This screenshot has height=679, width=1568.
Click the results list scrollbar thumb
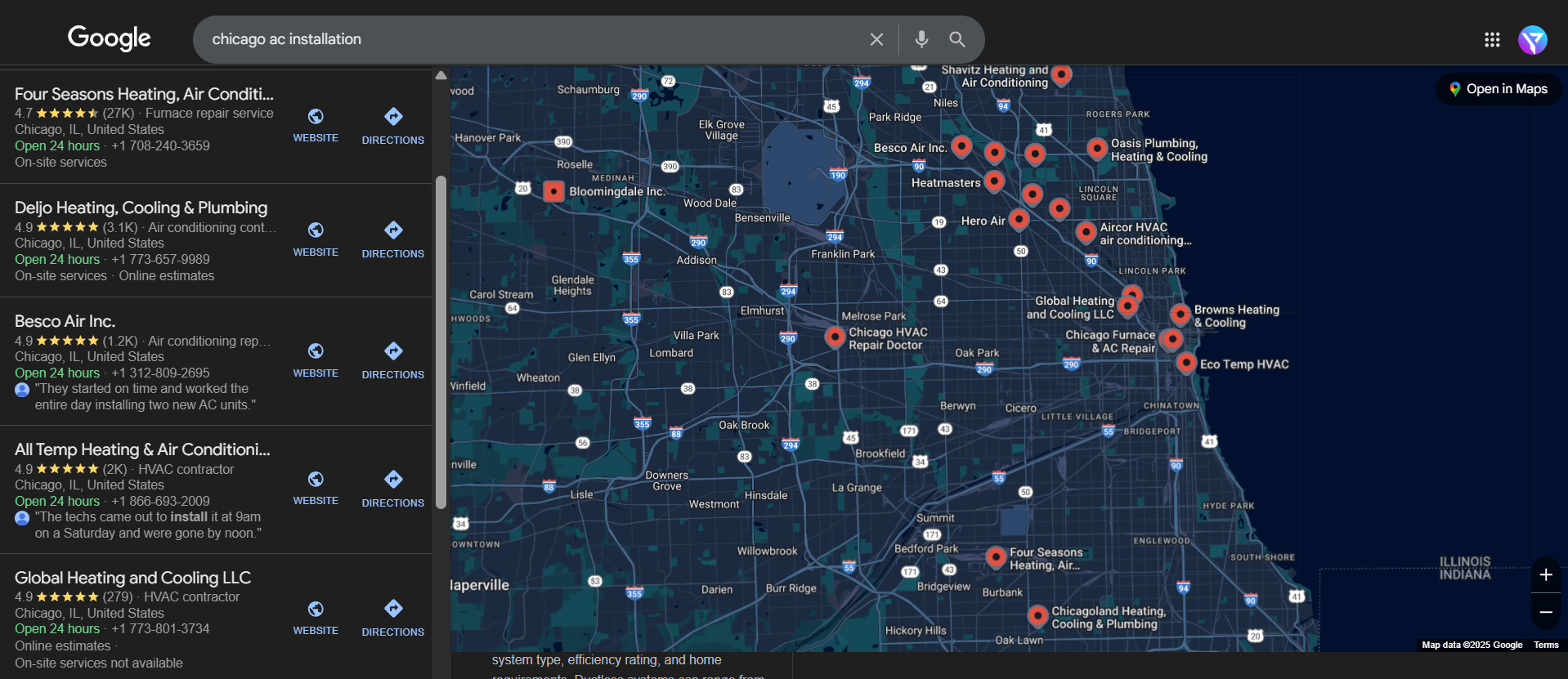click(x=441, y=342)
